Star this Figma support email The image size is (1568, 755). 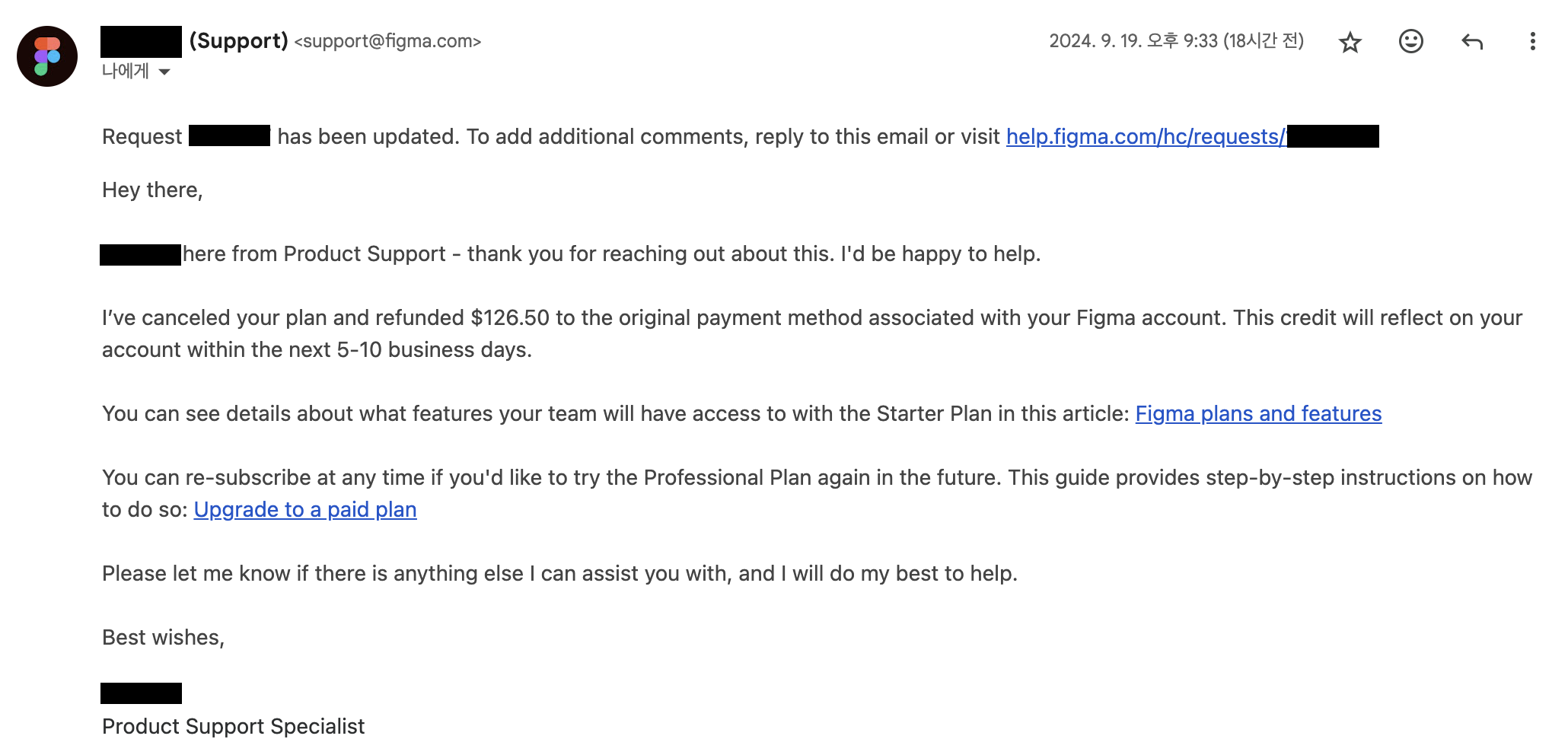(1350, 42)
